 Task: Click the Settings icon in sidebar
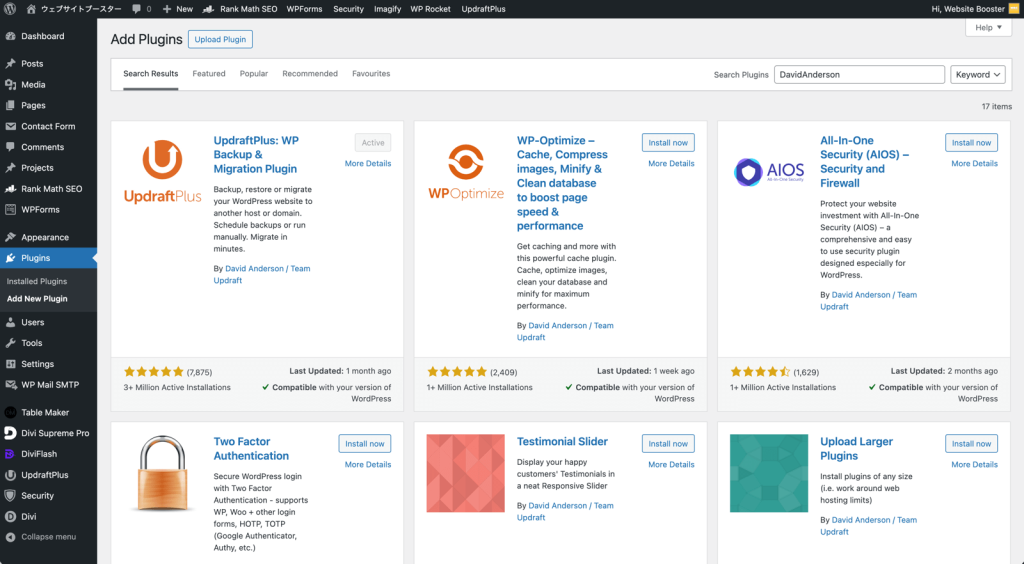coord(10,364)
